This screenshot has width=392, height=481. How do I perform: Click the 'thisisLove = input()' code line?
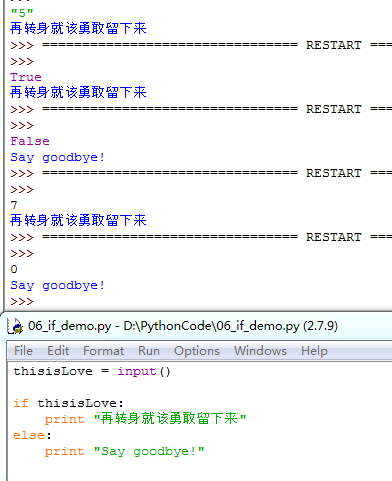point(92,371)
